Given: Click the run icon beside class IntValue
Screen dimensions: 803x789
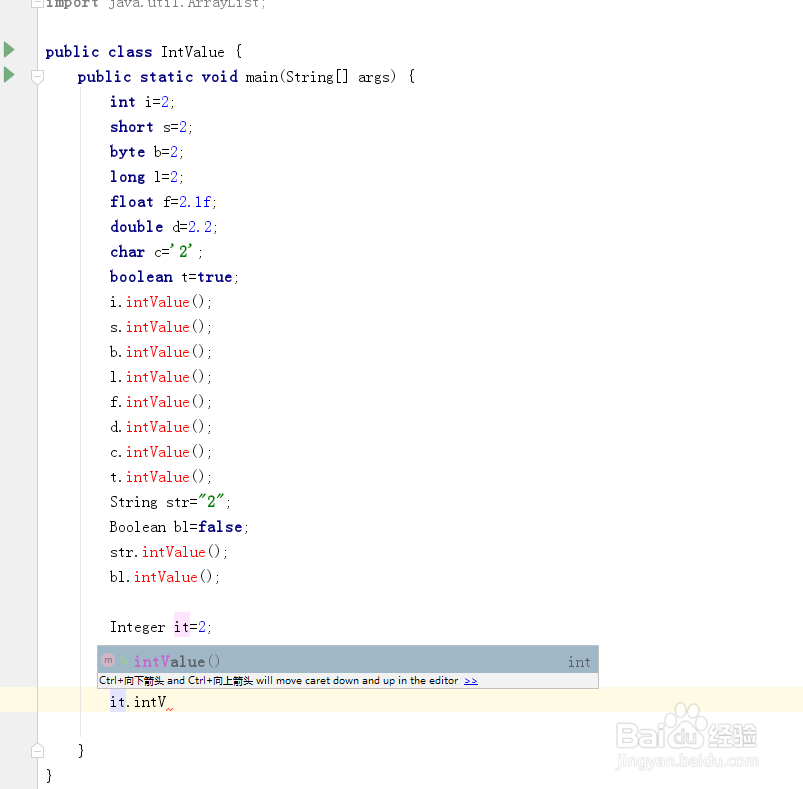Looking at the screenshot, I should 9,50.
